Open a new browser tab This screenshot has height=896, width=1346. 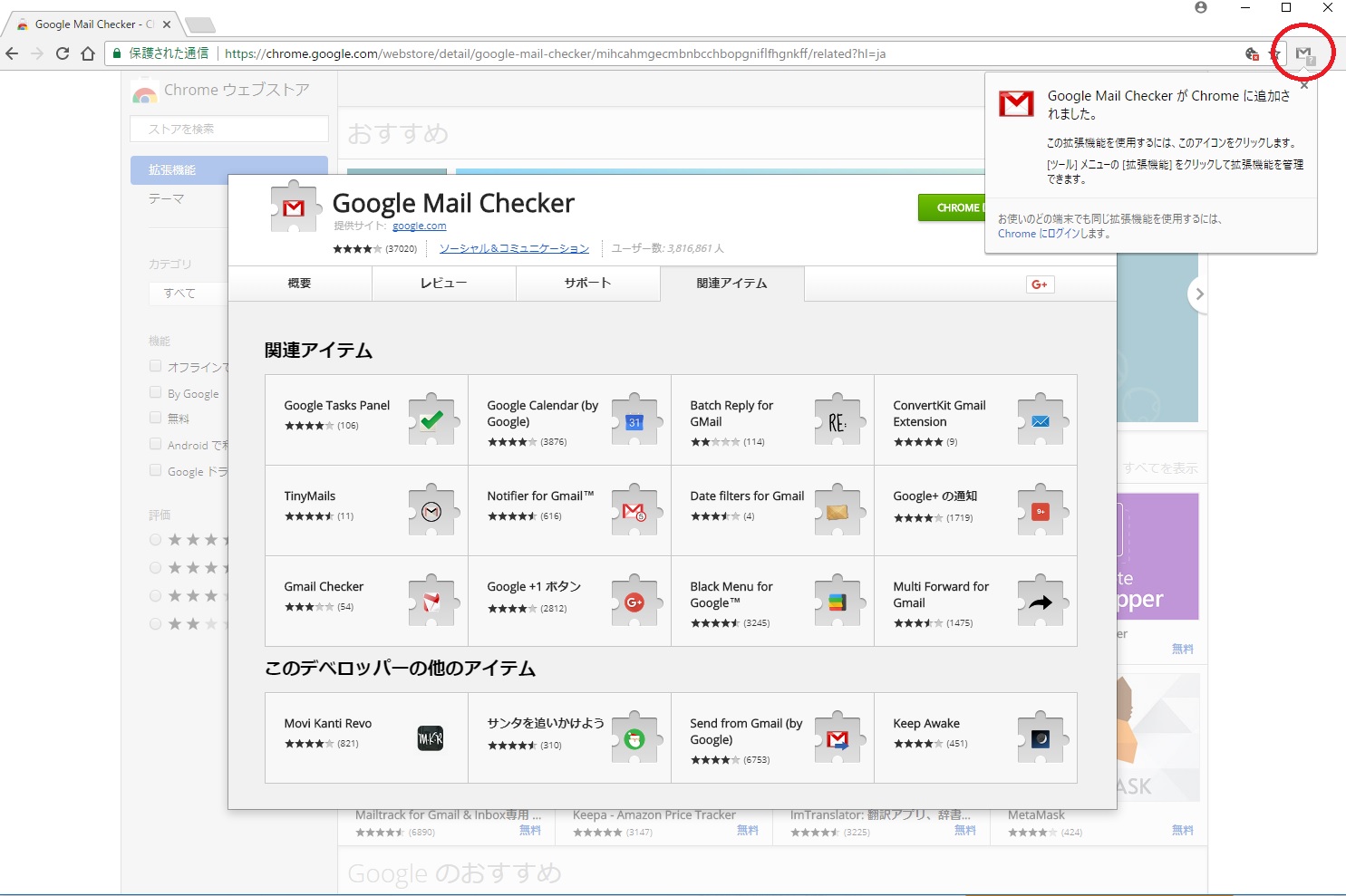click(x=199, y=24)
